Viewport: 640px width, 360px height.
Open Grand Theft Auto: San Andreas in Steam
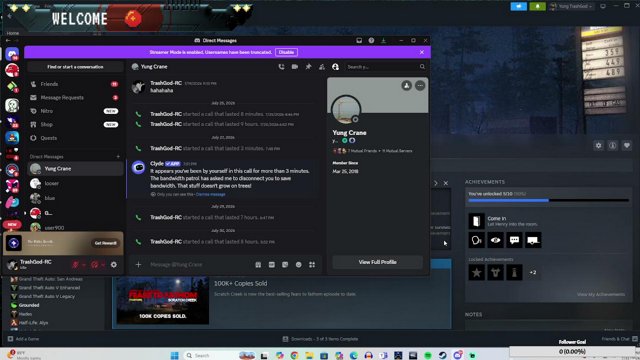pyautogui.click(x=51, y=279)
